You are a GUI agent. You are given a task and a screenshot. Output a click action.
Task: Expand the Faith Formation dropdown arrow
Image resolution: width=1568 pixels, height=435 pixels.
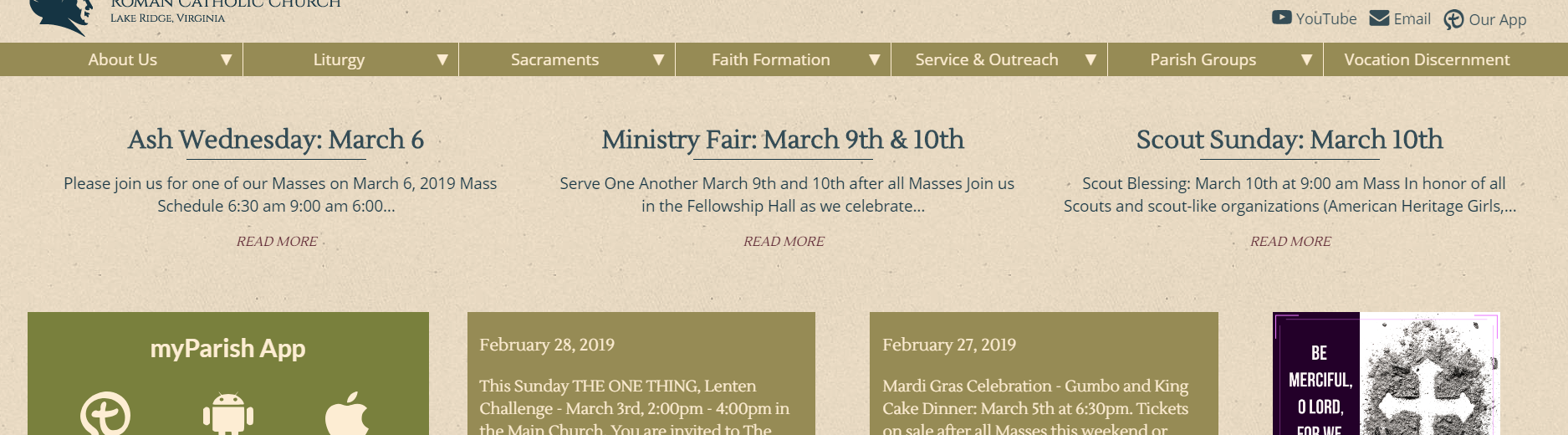[x=874, y=59]
